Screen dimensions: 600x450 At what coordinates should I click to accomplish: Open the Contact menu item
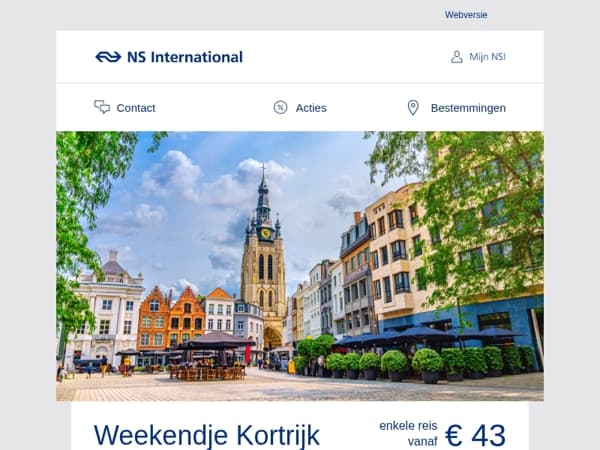click(x=136, y=108)
